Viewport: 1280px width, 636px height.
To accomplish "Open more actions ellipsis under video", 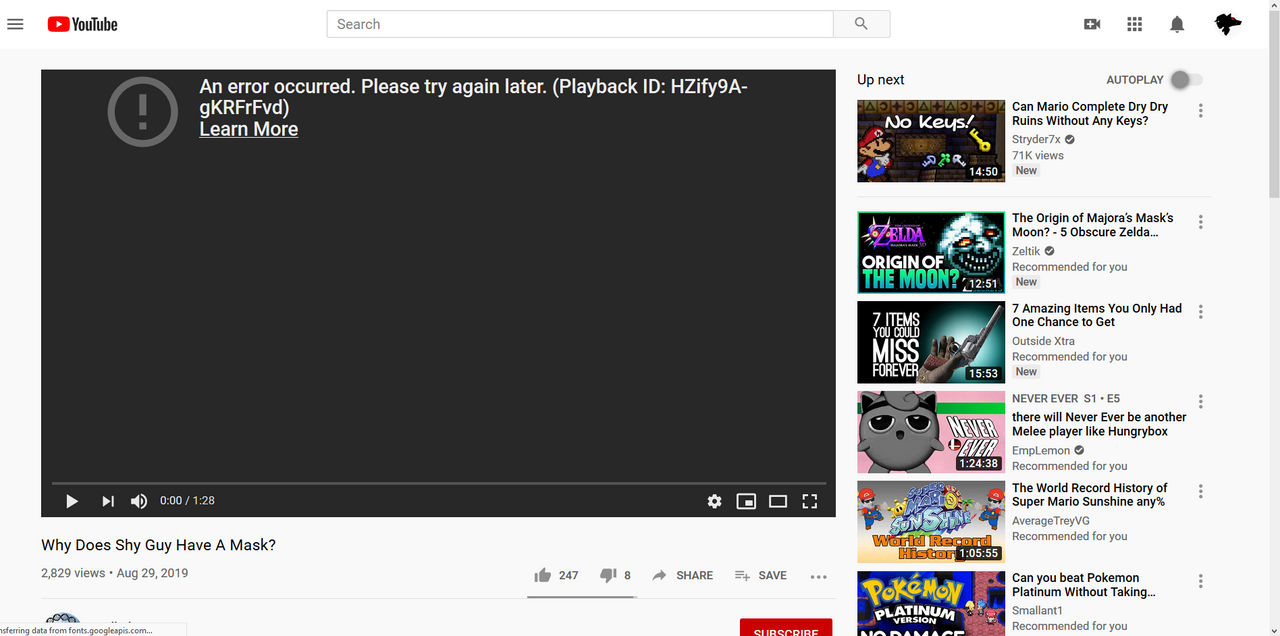I will 819,576.
